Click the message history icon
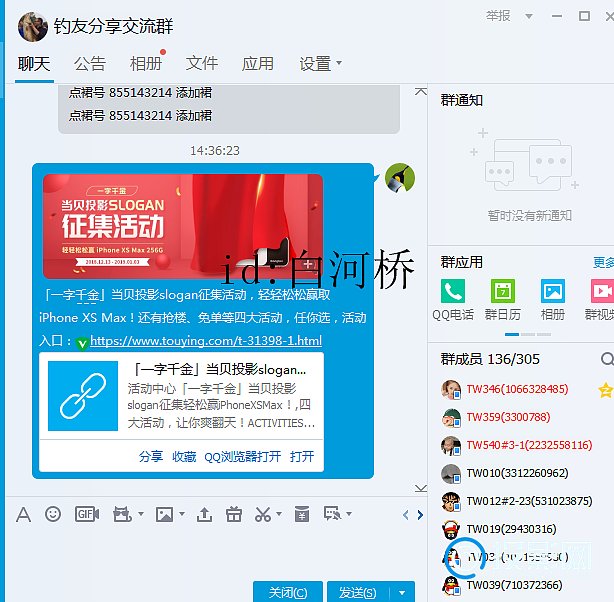Image resolution: width=614 pixels, height=602 pixels. coord(332,513)
